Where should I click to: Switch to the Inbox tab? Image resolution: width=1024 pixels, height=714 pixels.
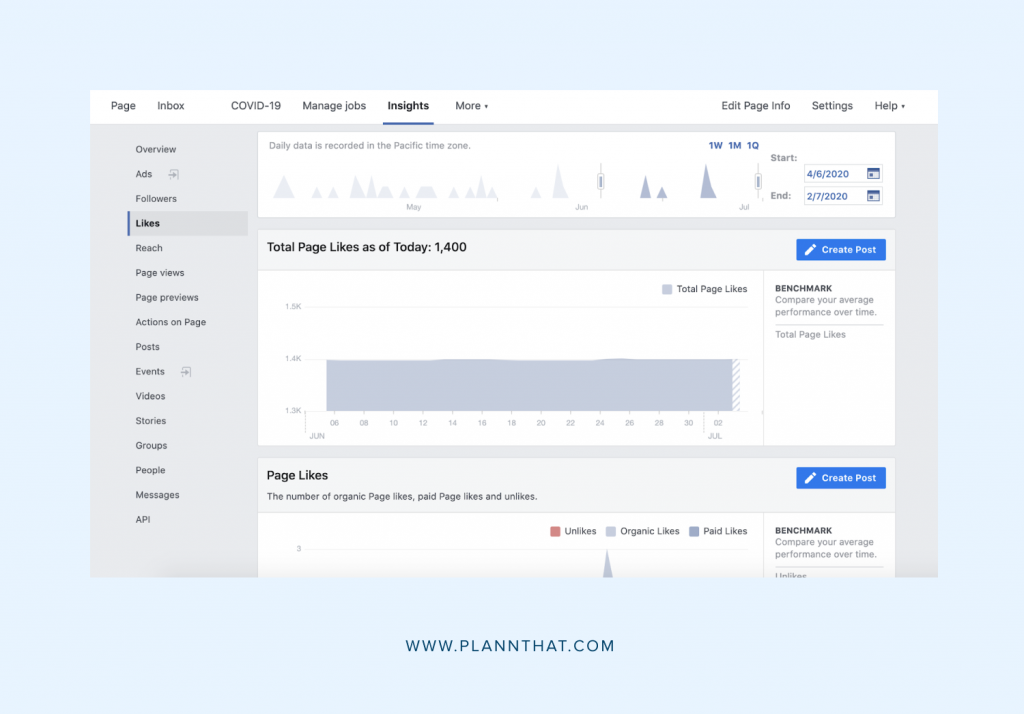170,105
